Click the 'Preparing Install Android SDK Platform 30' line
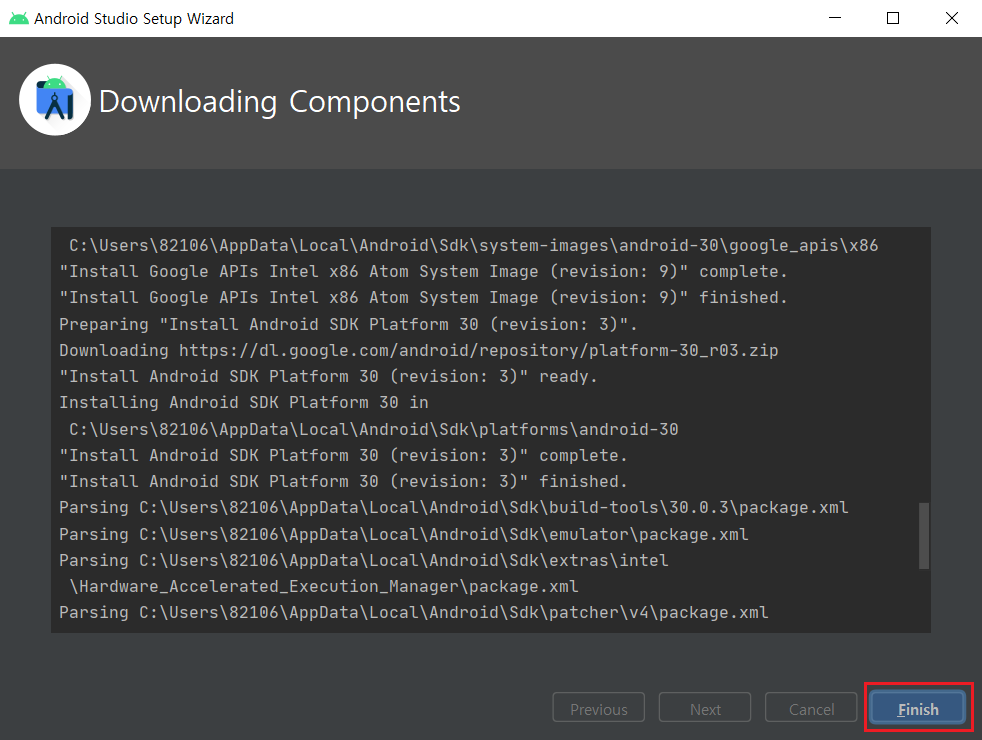Screen dimensions: 982x740 pos(348,324)
